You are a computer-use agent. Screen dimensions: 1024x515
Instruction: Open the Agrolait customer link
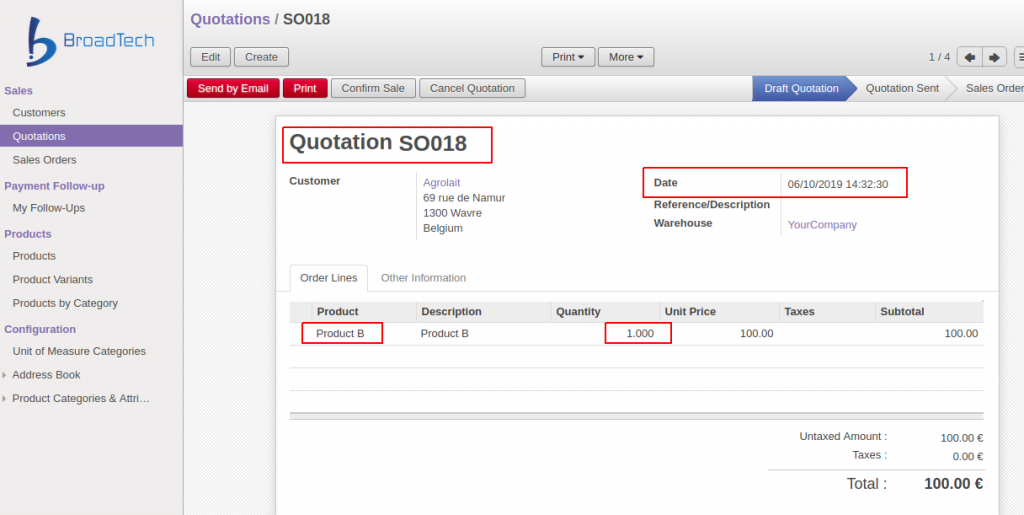coord(441,183)
